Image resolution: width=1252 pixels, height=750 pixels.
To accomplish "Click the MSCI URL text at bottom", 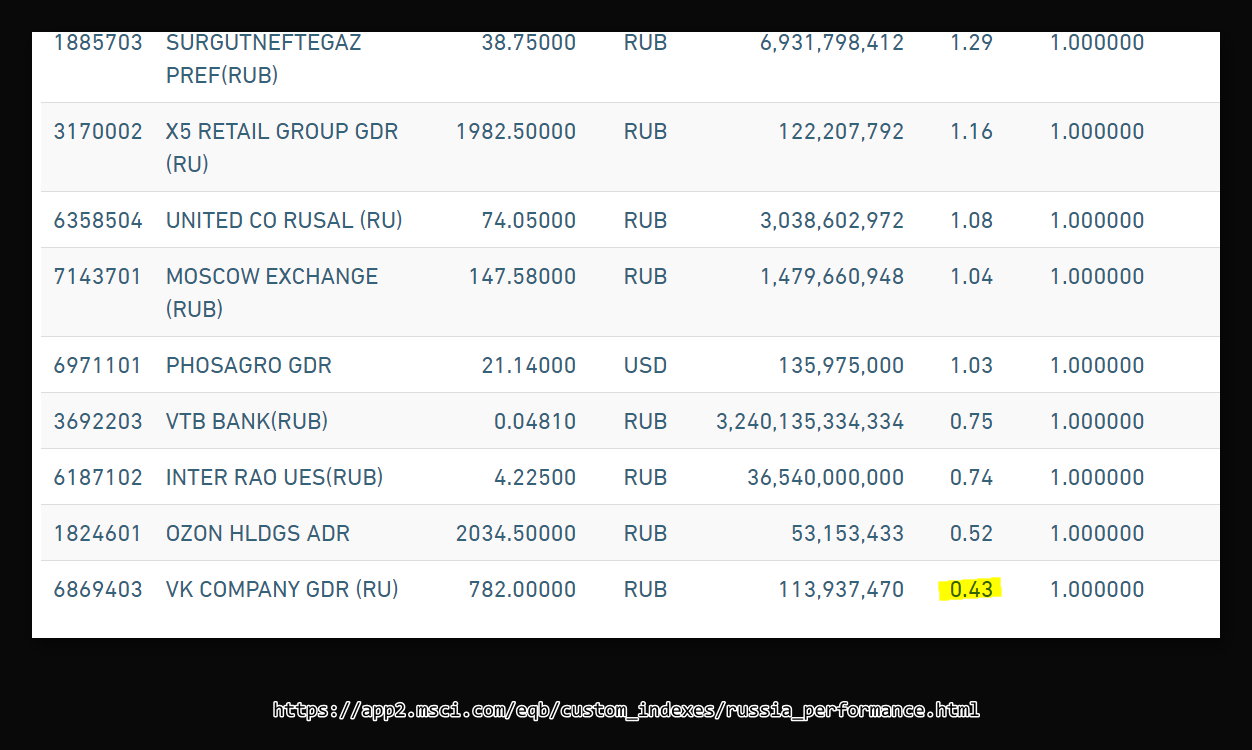I will click(626, 710).
